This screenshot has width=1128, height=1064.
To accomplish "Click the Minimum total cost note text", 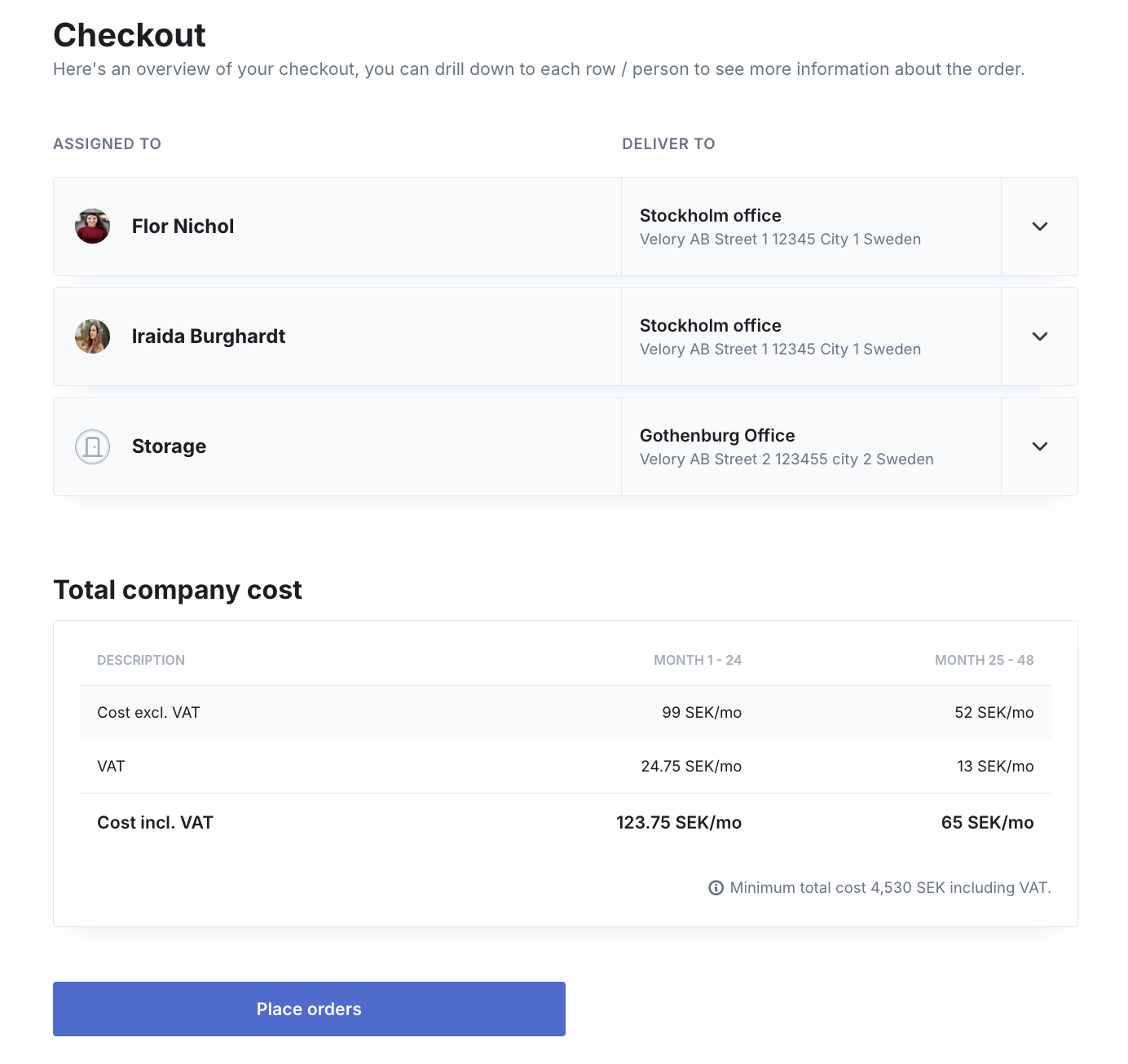I will [891, 888].
